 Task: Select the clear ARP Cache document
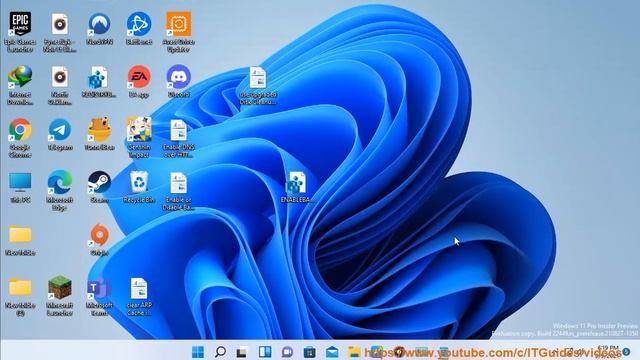pyautogui.click(x=139, y=297)
